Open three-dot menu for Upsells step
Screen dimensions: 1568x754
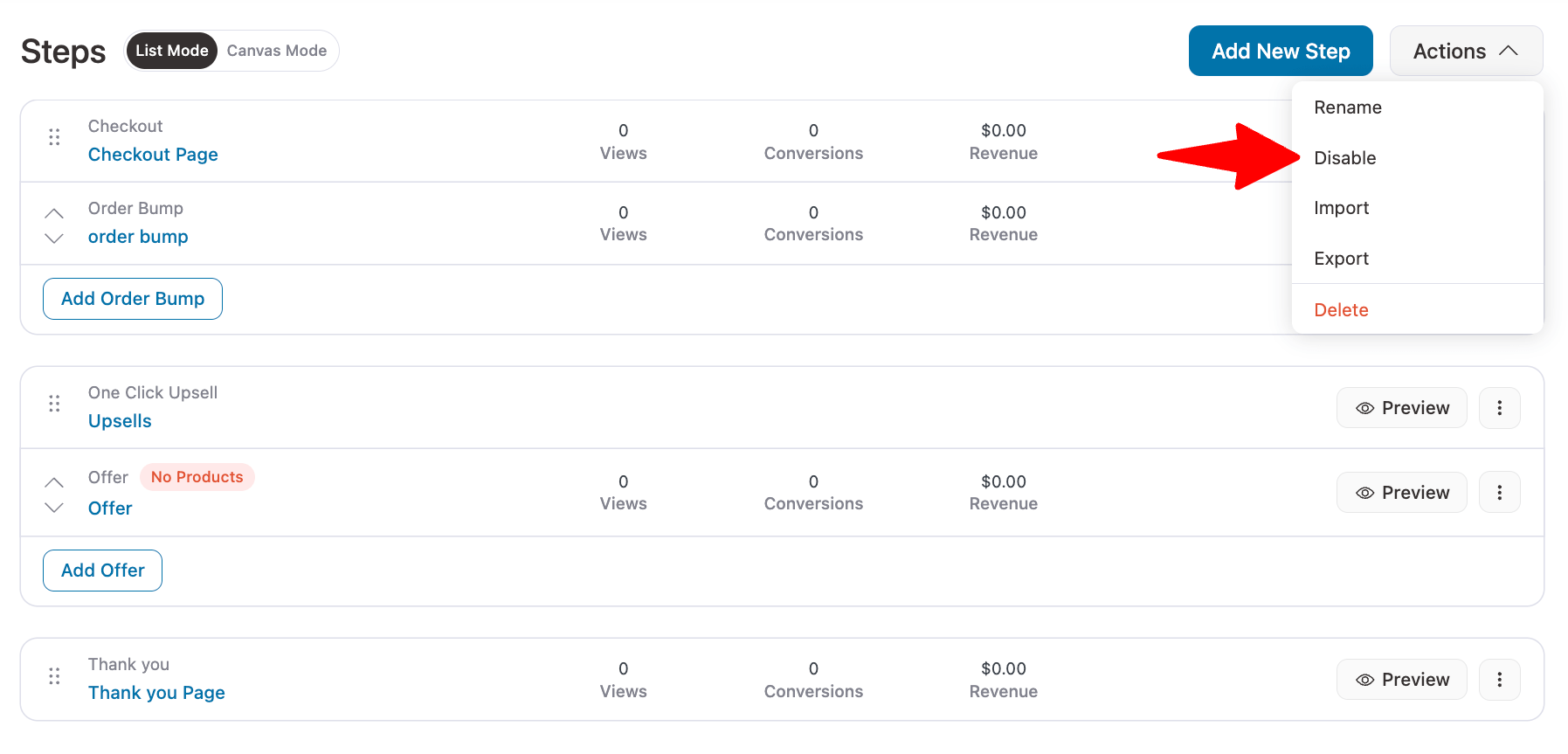[x=1499, y=408]
